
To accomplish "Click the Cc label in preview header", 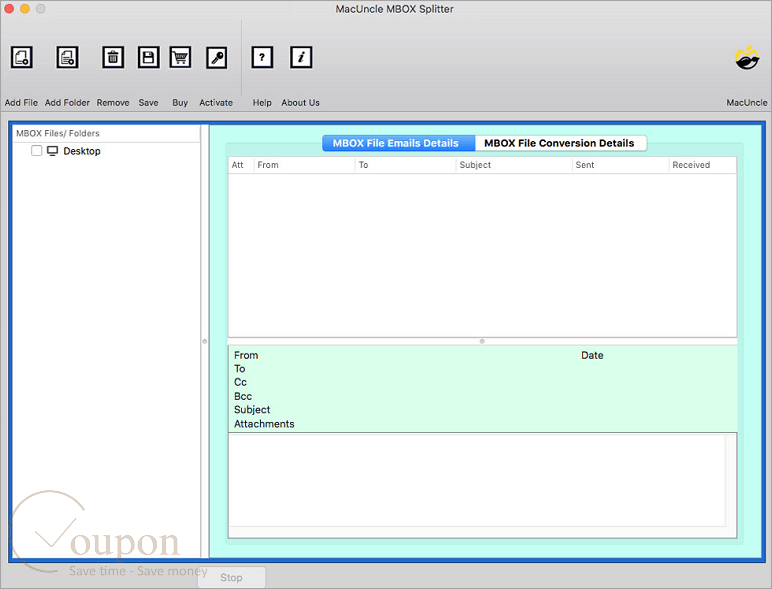I will pyautogui.click(x=240, y=383).
